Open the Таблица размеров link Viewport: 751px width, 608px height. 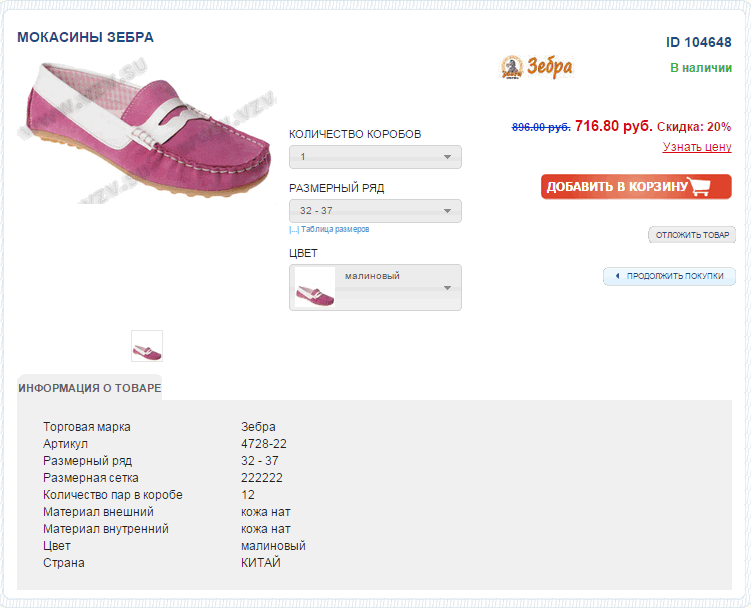pos(335,229)
